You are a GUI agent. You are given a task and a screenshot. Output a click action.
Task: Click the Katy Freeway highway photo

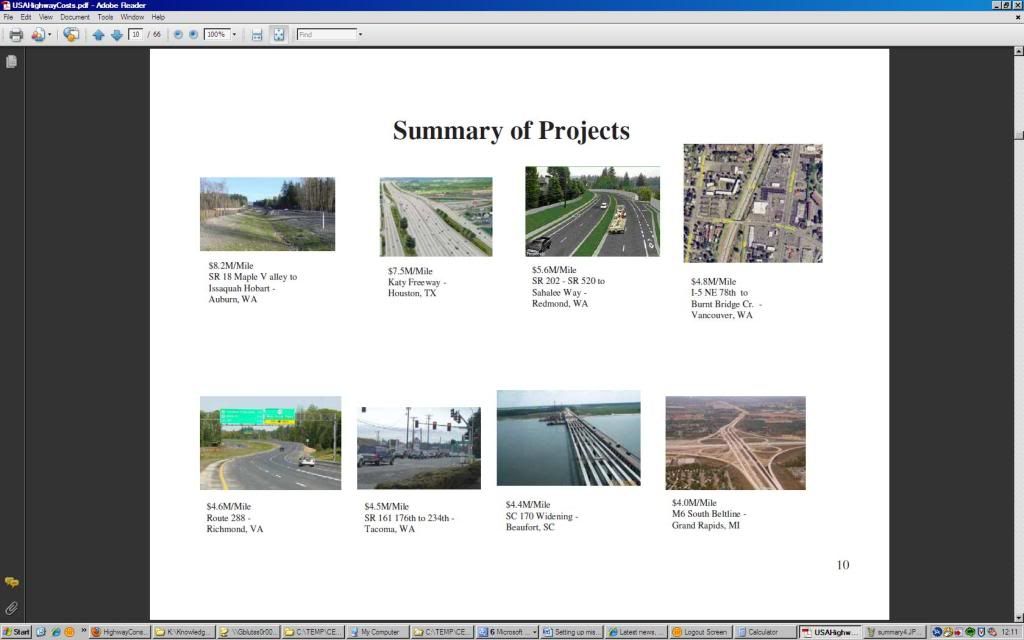[435, 217]
